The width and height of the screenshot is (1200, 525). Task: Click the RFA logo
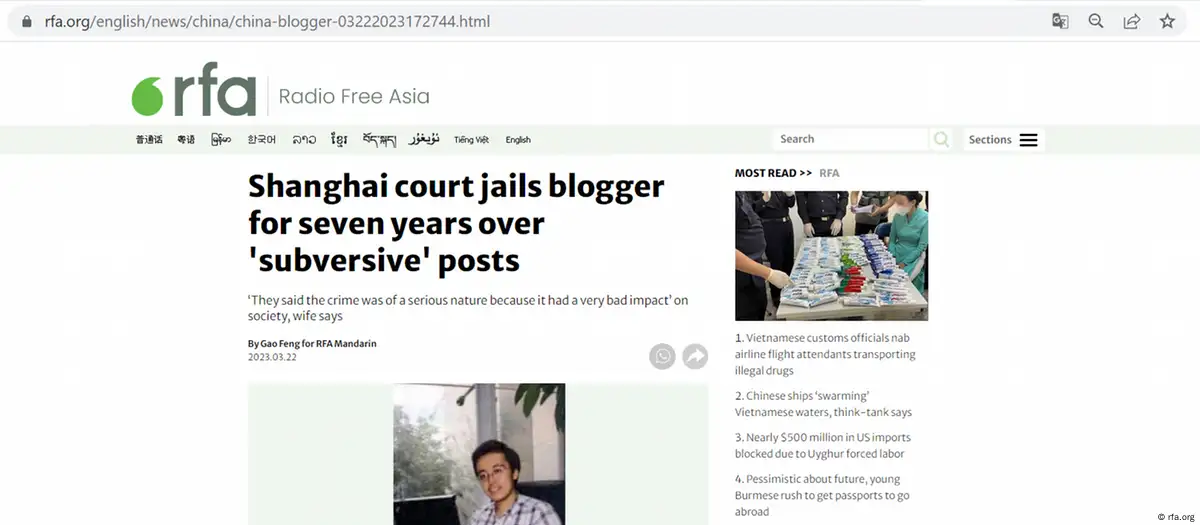click(x=194, y=95)
